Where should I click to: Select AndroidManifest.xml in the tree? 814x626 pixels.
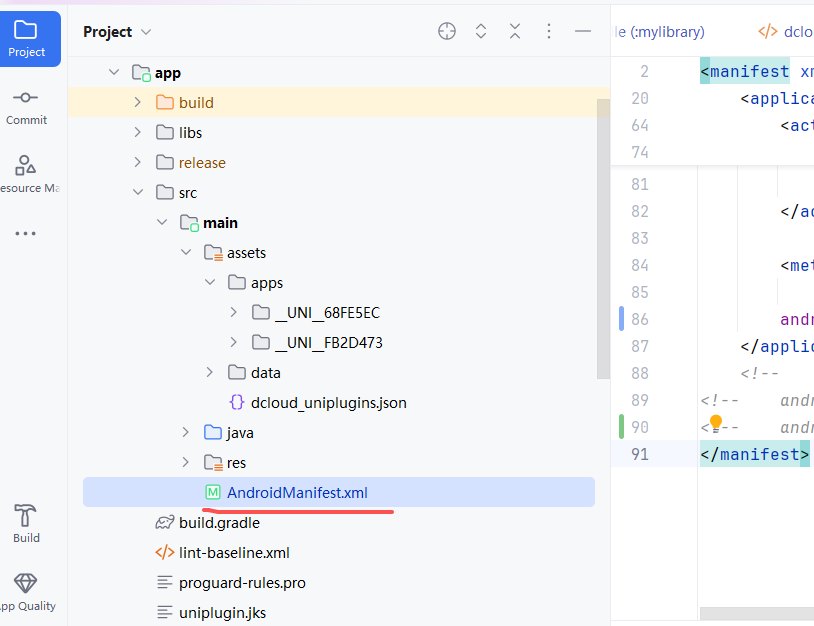297,492
